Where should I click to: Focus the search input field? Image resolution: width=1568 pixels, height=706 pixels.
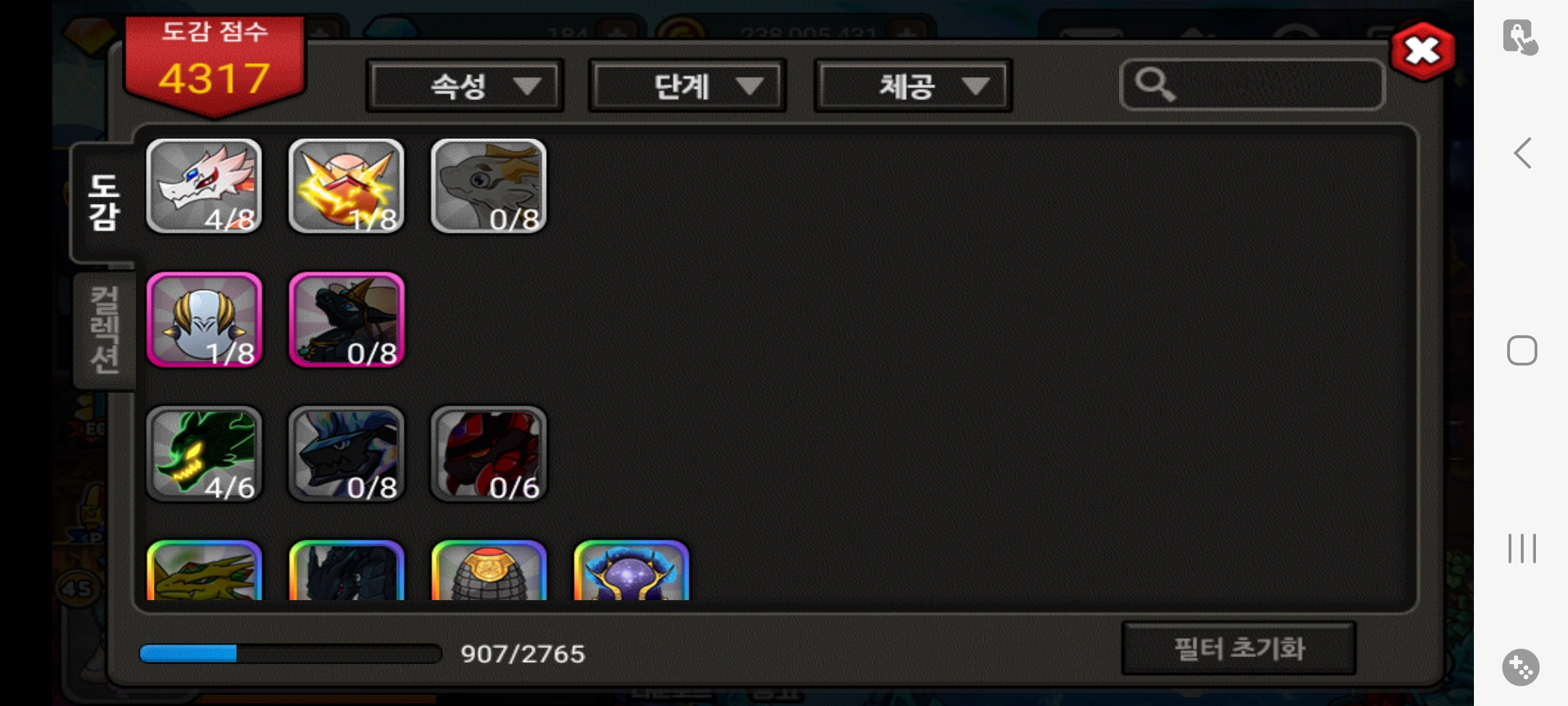(x=1252, y=85)
